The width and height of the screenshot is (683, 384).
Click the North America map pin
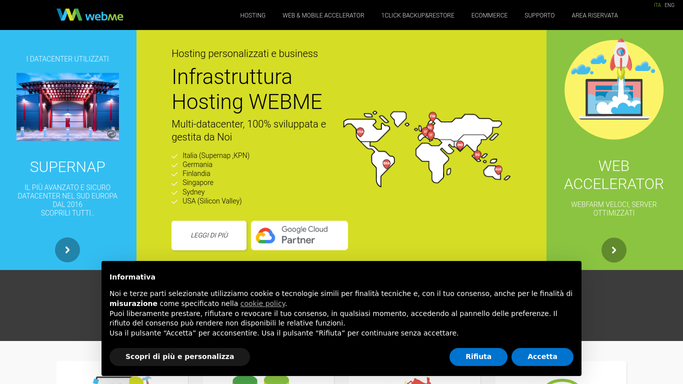360,132
